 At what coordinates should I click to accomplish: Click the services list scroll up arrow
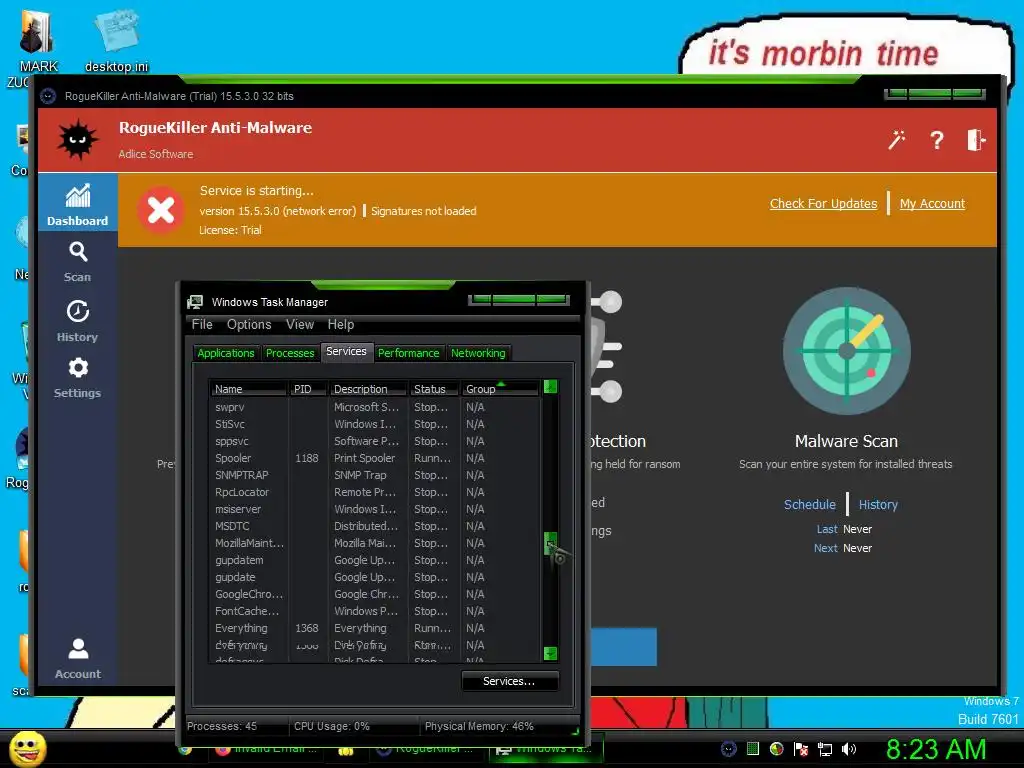551,387
